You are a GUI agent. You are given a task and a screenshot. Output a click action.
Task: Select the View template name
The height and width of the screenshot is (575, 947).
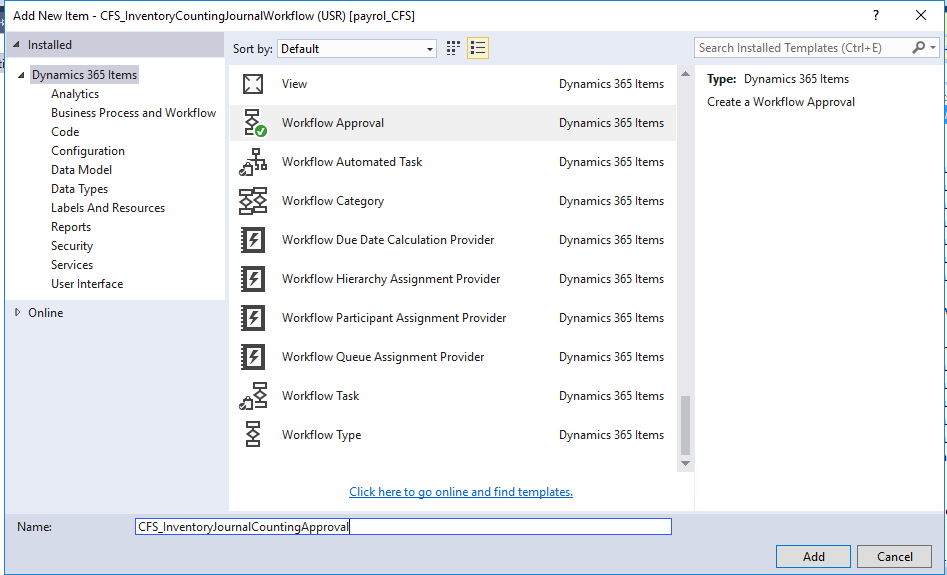point(294,84)
